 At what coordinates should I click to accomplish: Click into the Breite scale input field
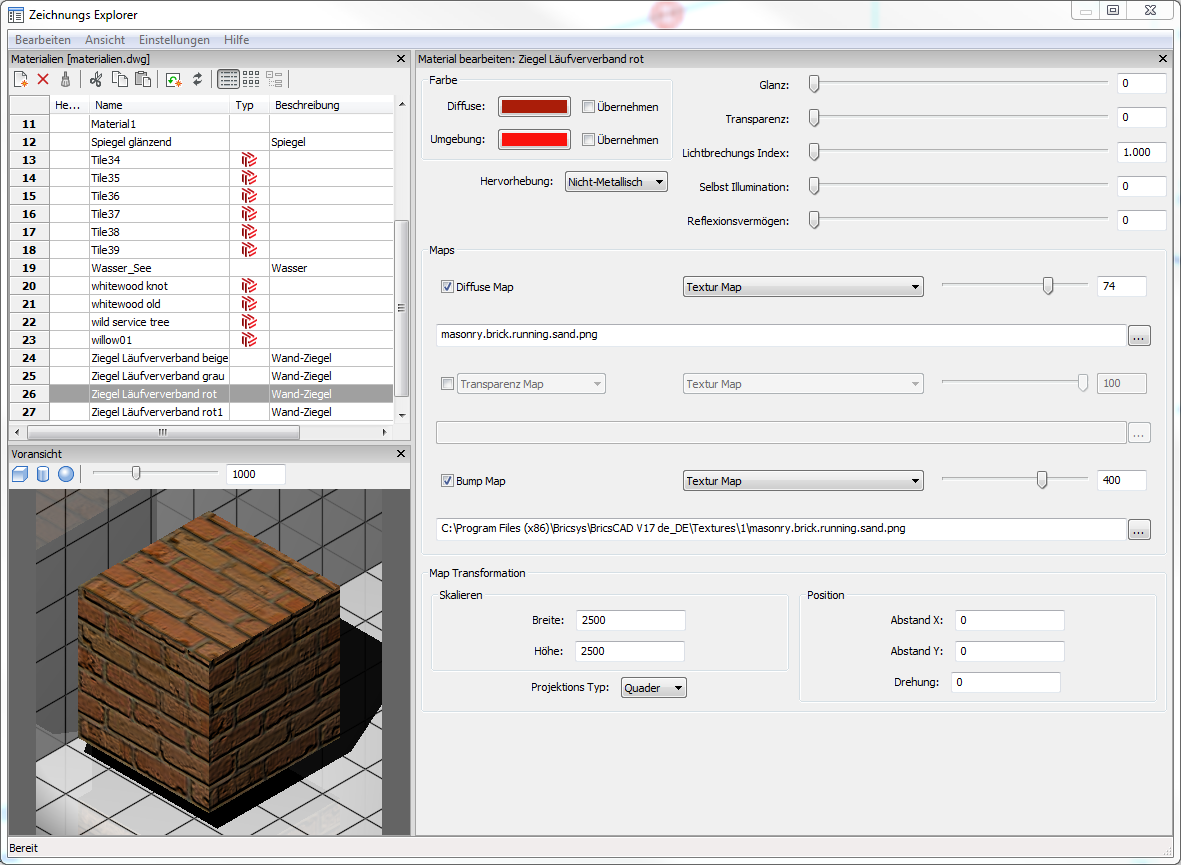pos(630,620)
